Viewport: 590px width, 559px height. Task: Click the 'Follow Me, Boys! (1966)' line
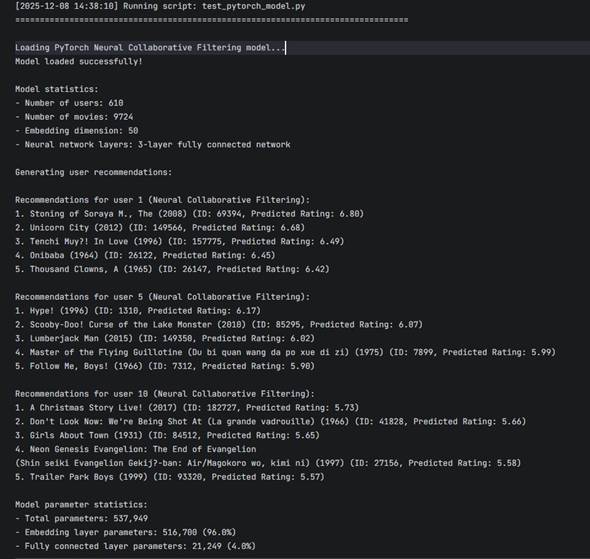pyautogui.click(x=165, y=366)
